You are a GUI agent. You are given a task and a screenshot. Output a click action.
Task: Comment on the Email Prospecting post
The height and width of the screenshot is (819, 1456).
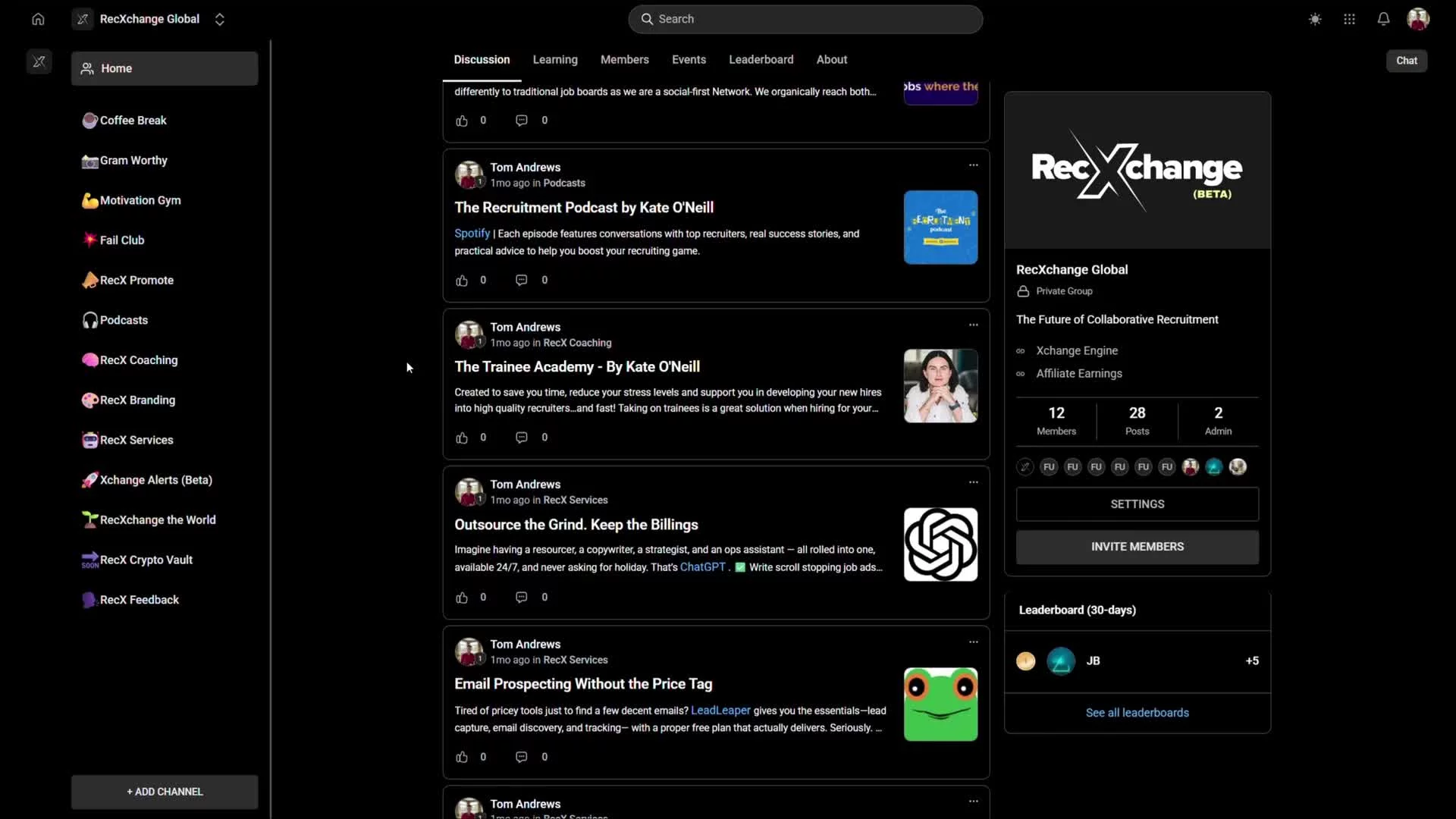click(522, 757)
